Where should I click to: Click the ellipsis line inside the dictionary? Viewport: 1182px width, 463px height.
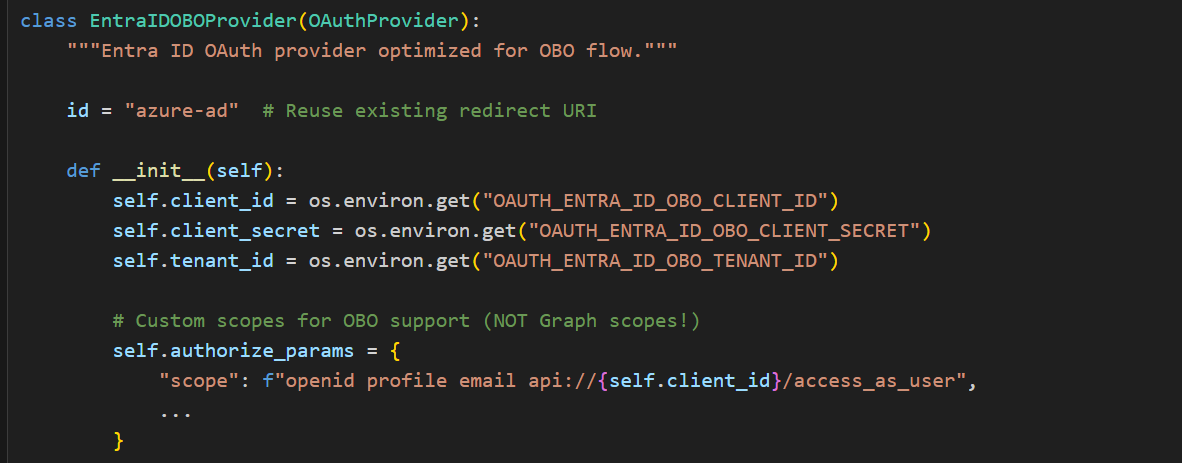pos(175,411)
